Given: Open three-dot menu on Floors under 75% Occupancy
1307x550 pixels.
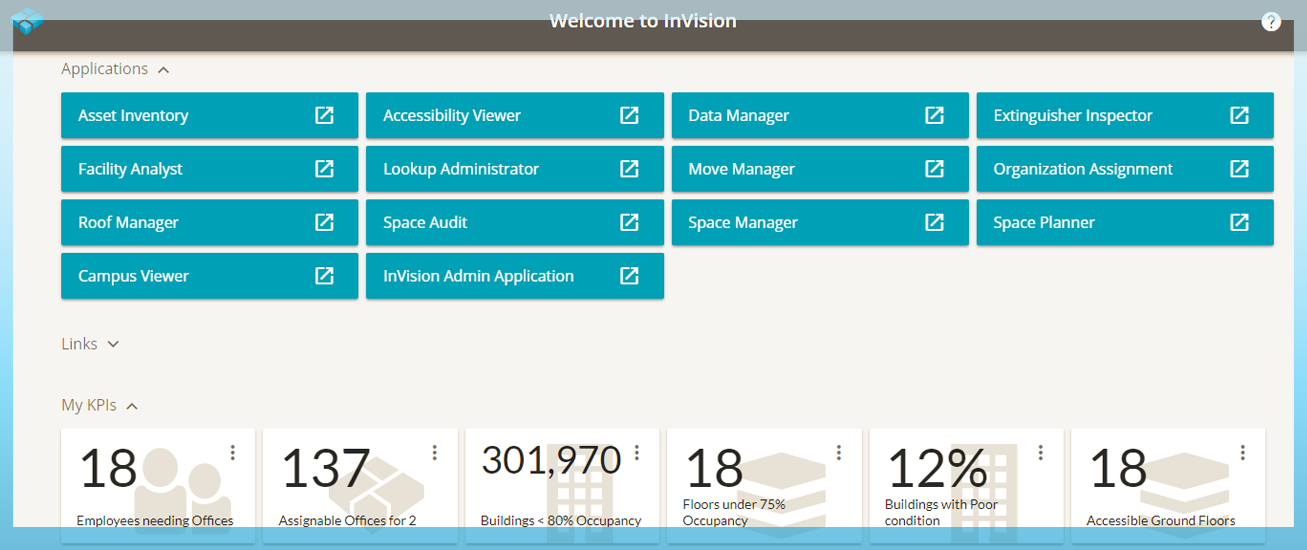Looking at the screenshot, I should click(839, 453).
